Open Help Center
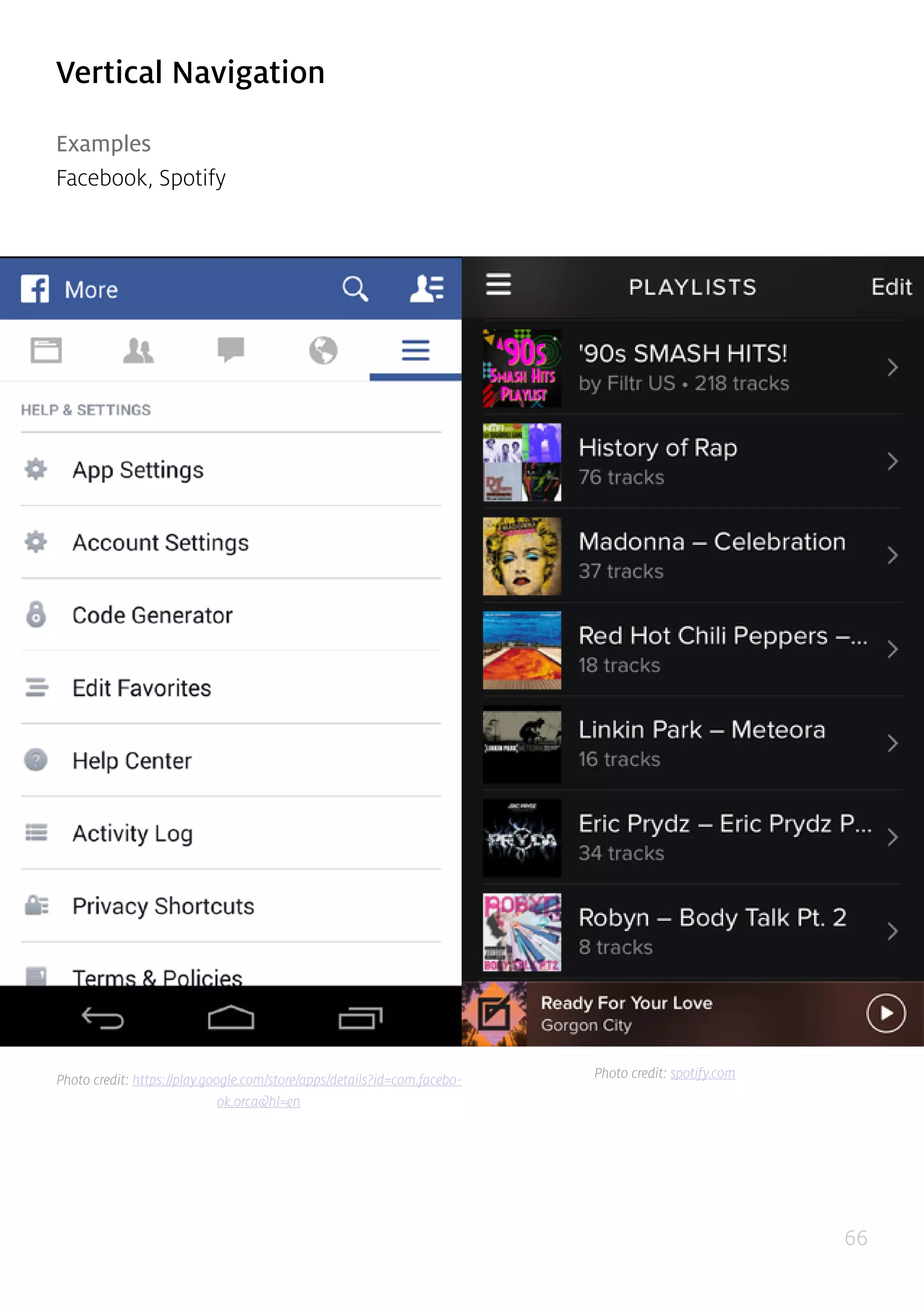This screenshot has width=924, height=1307. coord(231,761)
